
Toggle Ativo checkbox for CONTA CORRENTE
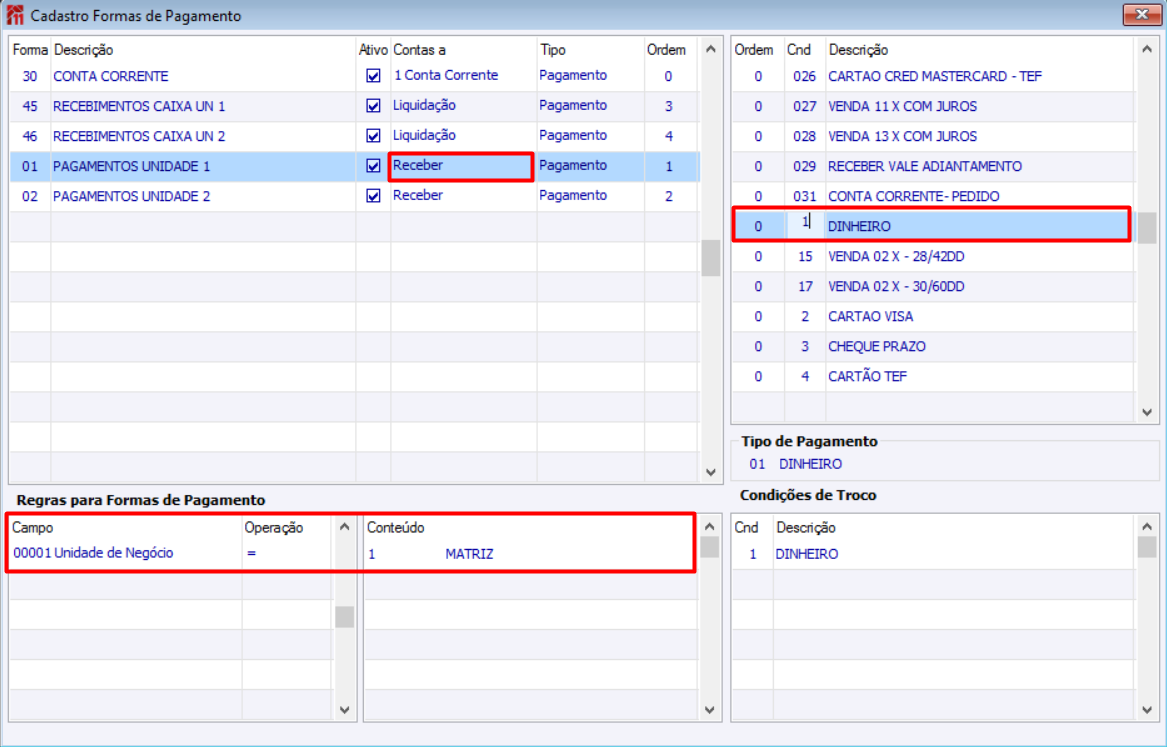pyautogui.click(x=374, y=76)
